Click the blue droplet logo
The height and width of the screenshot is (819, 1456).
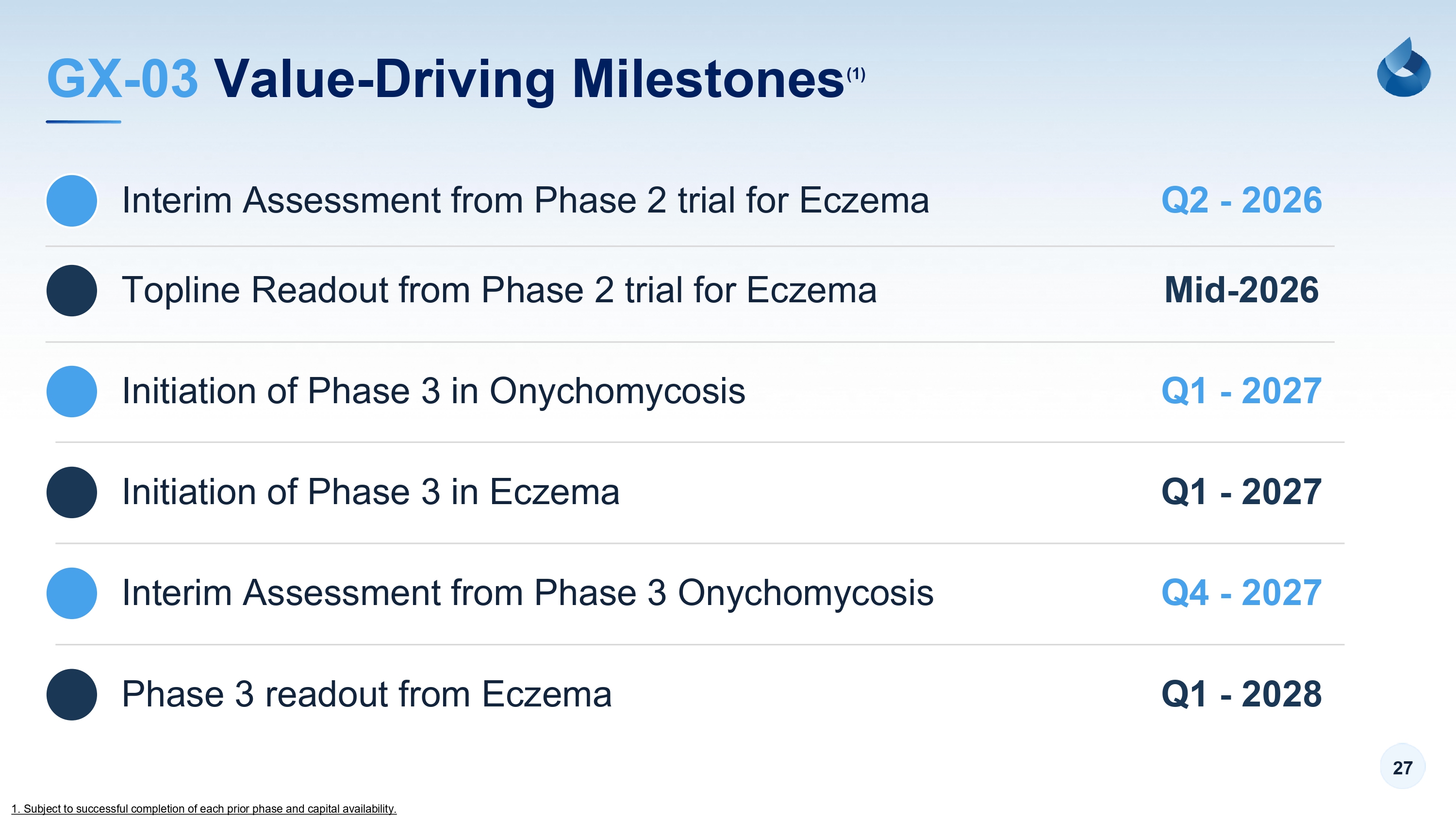coord(1404,68)
